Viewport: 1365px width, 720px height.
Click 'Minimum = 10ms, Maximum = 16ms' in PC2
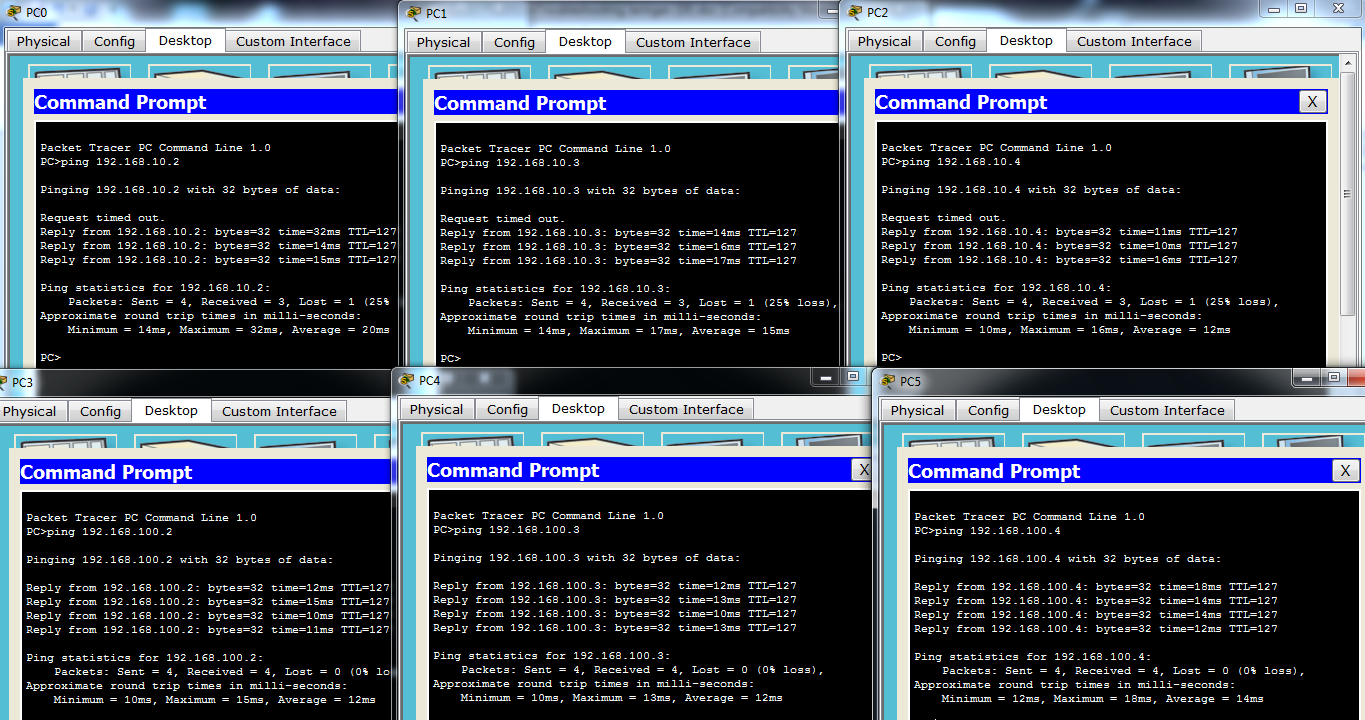pos(1070,330)
